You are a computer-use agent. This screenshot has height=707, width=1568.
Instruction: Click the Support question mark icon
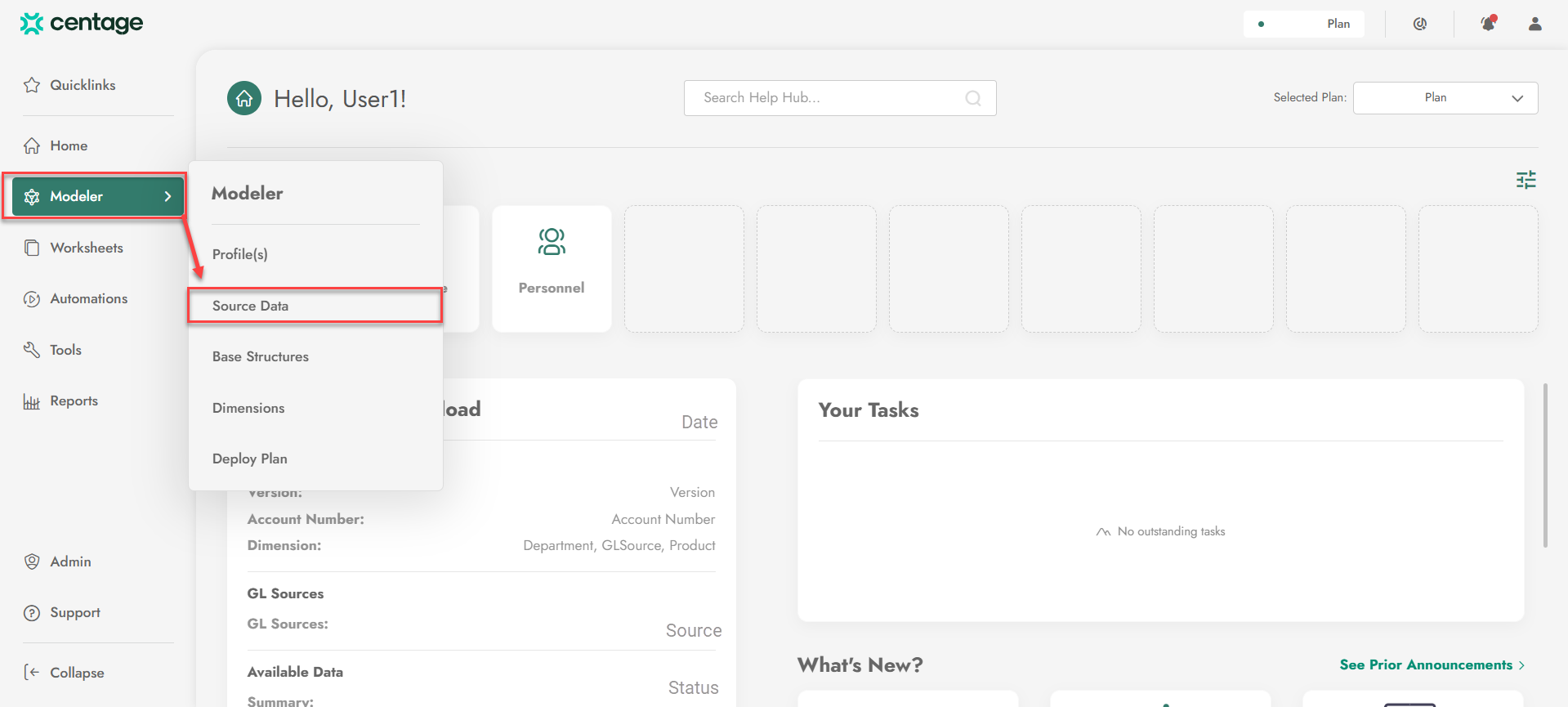32,613
